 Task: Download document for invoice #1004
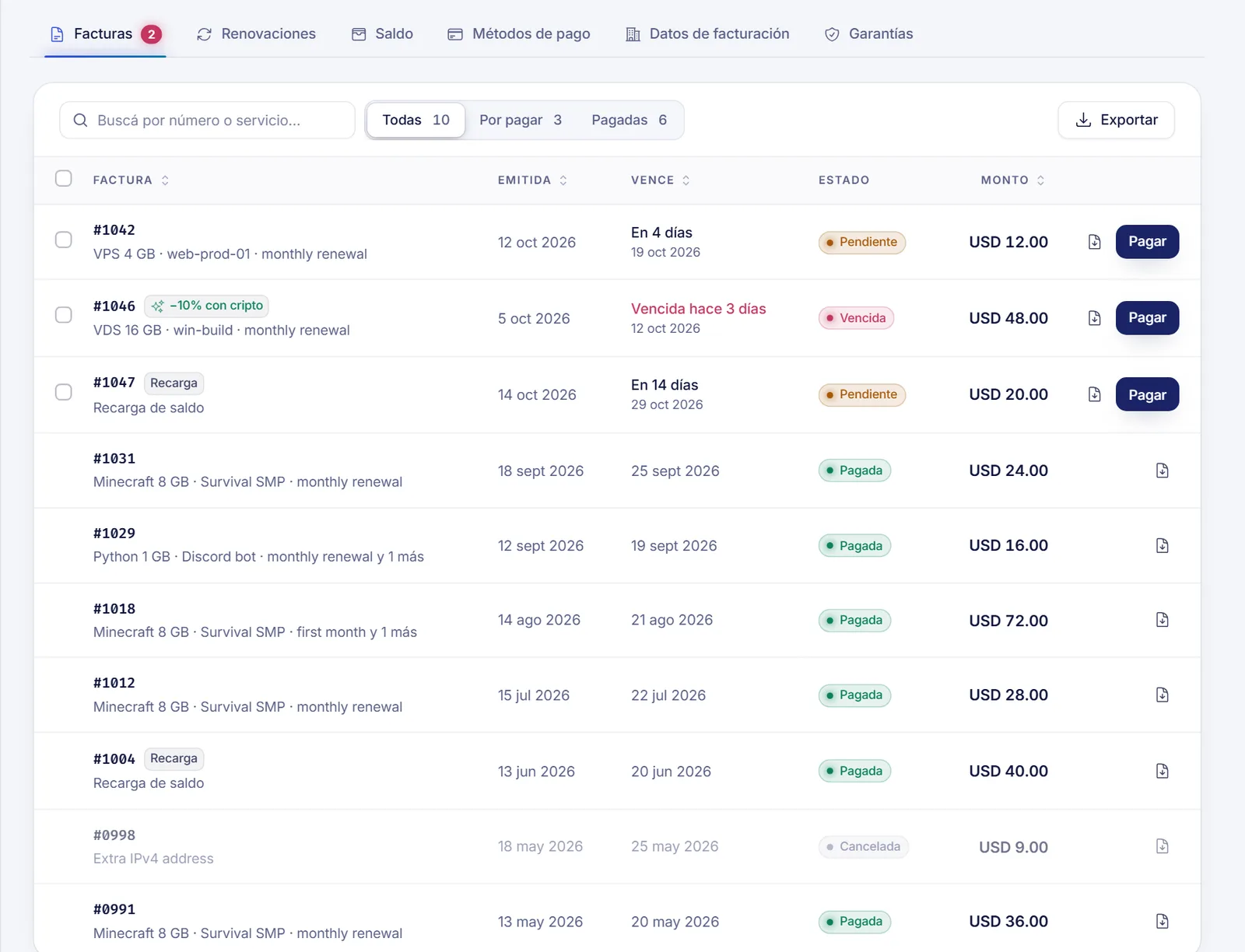[1162, 771]
